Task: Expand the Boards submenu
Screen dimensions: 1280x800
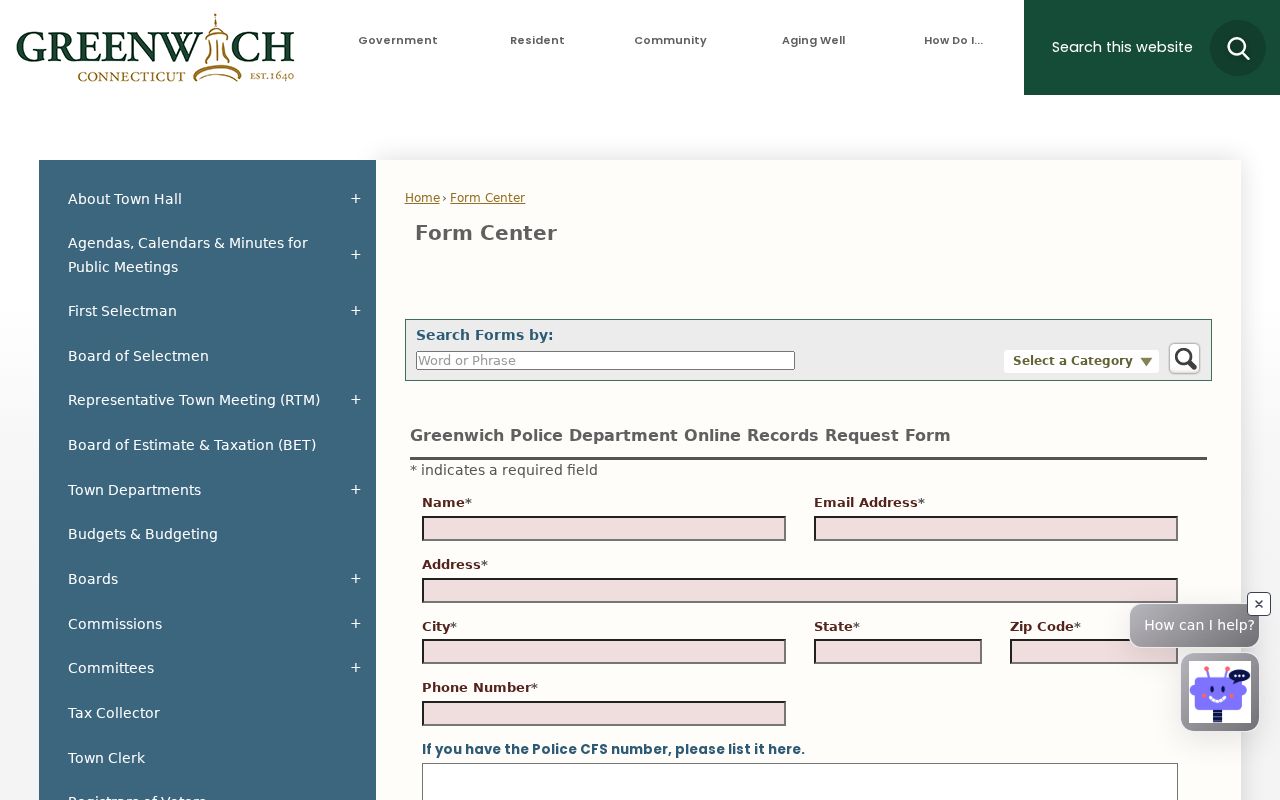Action: (355, 579)
